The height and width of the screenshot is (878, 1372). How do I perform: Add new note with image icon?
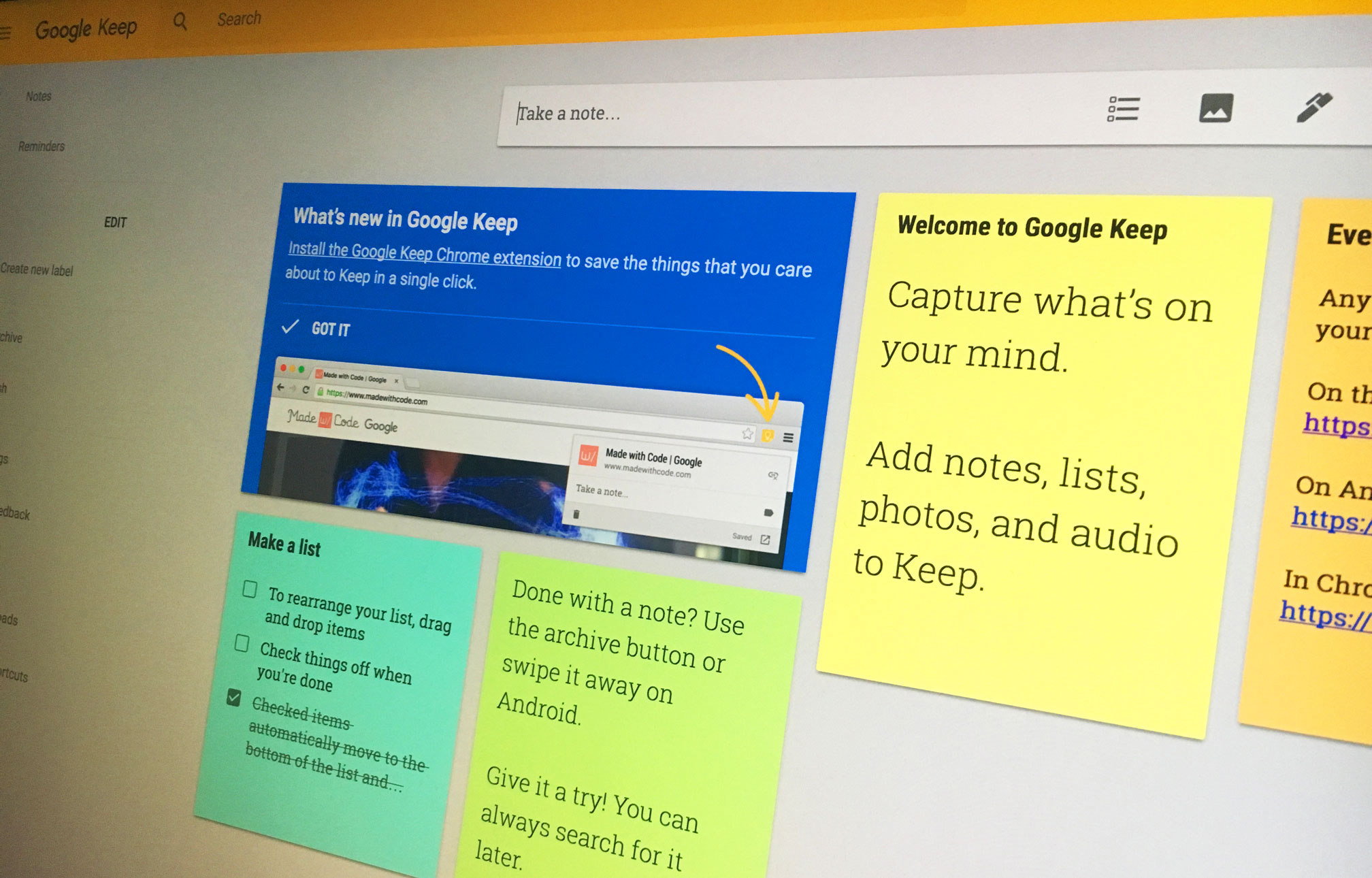(1215, 108)
